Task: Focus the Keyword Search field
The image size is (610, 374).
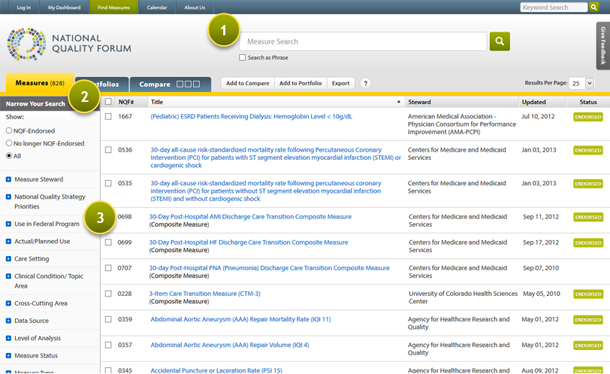Action: point(554,7)
